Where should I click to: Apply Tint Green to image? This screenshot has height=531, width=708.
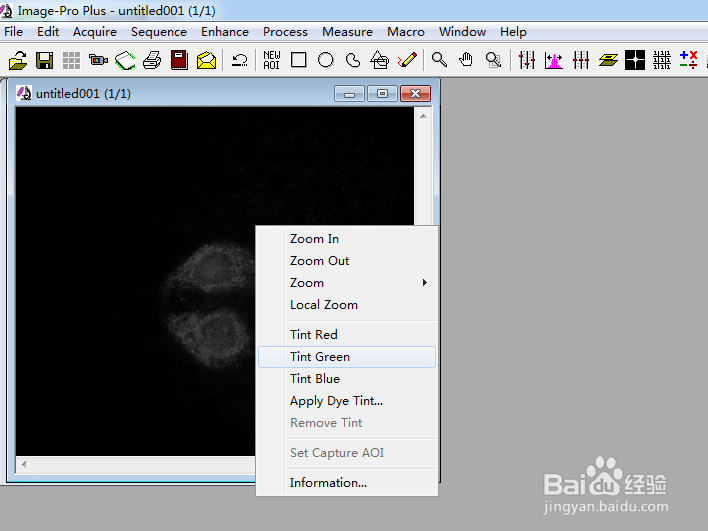[347, 357]
